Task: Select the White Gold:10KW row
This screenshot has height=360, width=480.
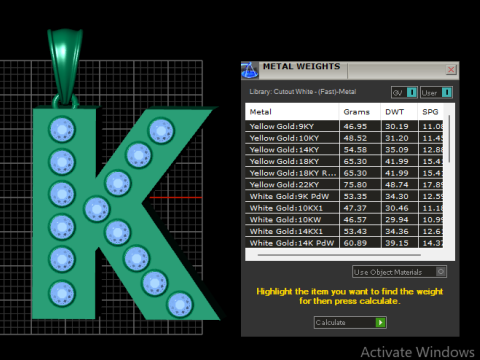Action: [344, 220]
